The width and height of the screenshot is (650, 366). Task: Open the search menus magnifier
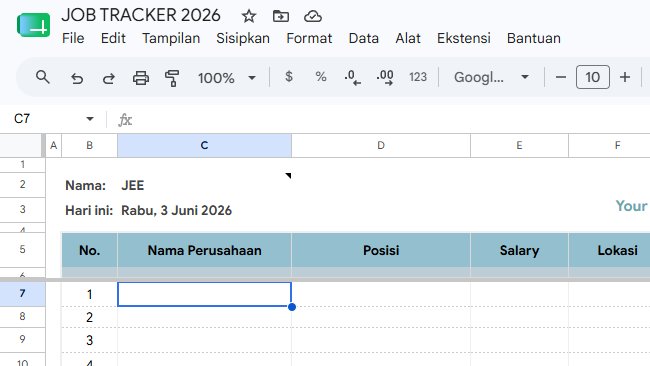coord(43,77)
